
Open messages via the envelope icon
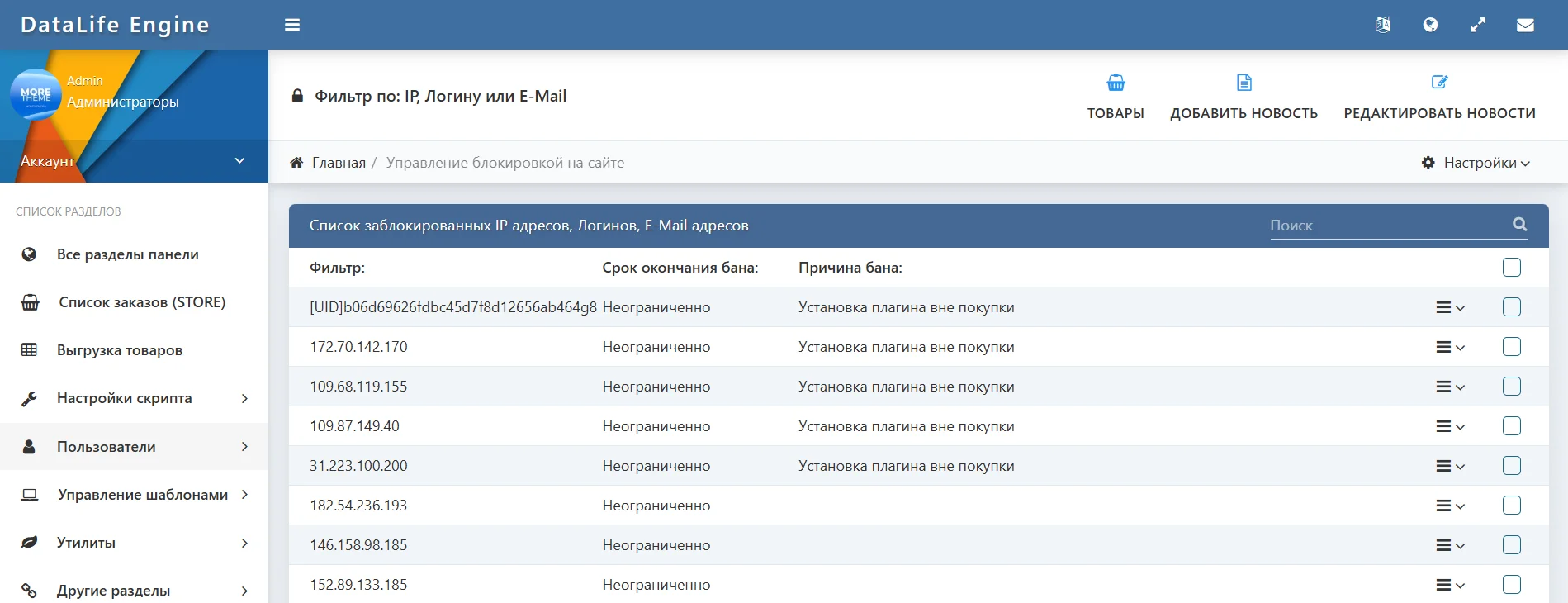(x=1525, y=25)
